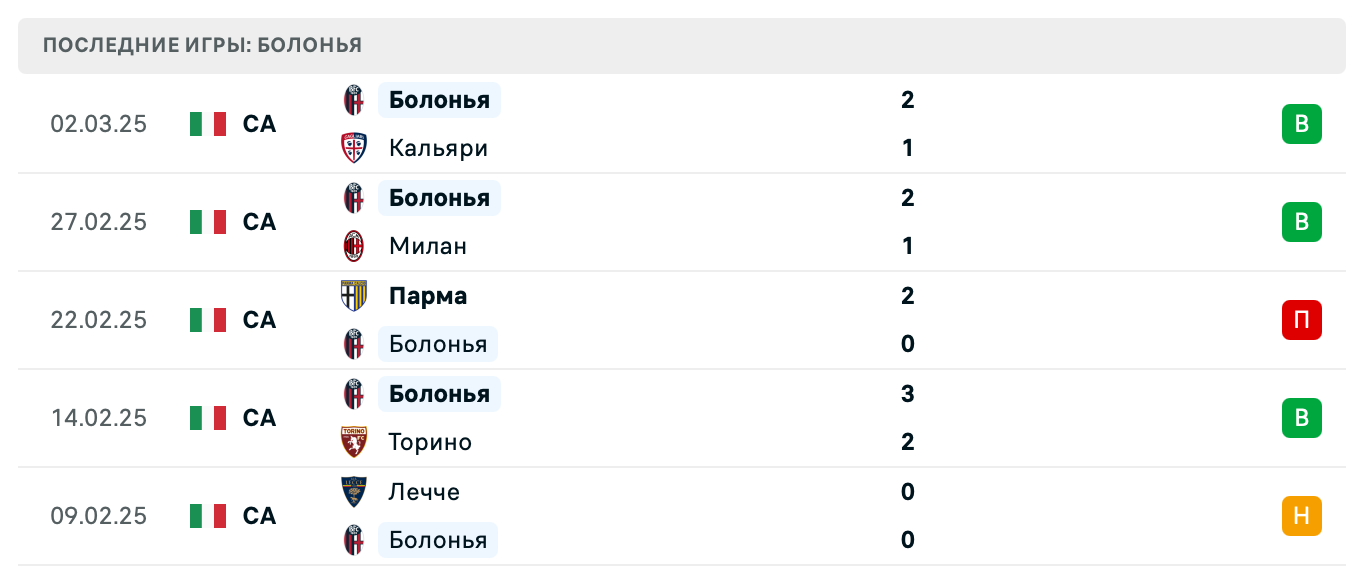Click the ПОСЛЕДНИЕ ИГРЫ: БОЛОНЬЯ header
1364x580 pixels.
point(200,45)
